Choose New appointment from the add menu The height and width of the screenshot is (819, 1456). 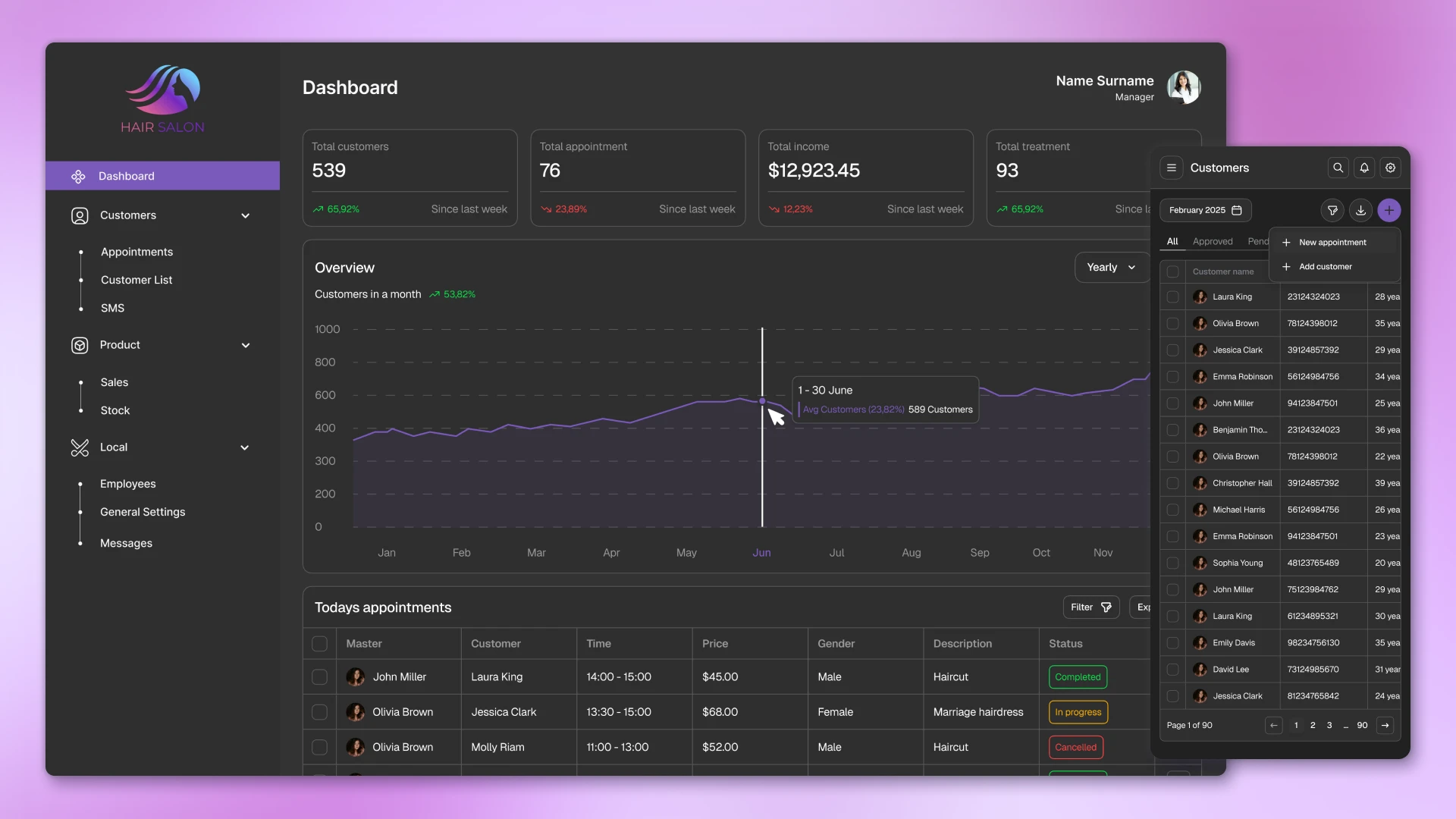click(x=1331, y=242)
